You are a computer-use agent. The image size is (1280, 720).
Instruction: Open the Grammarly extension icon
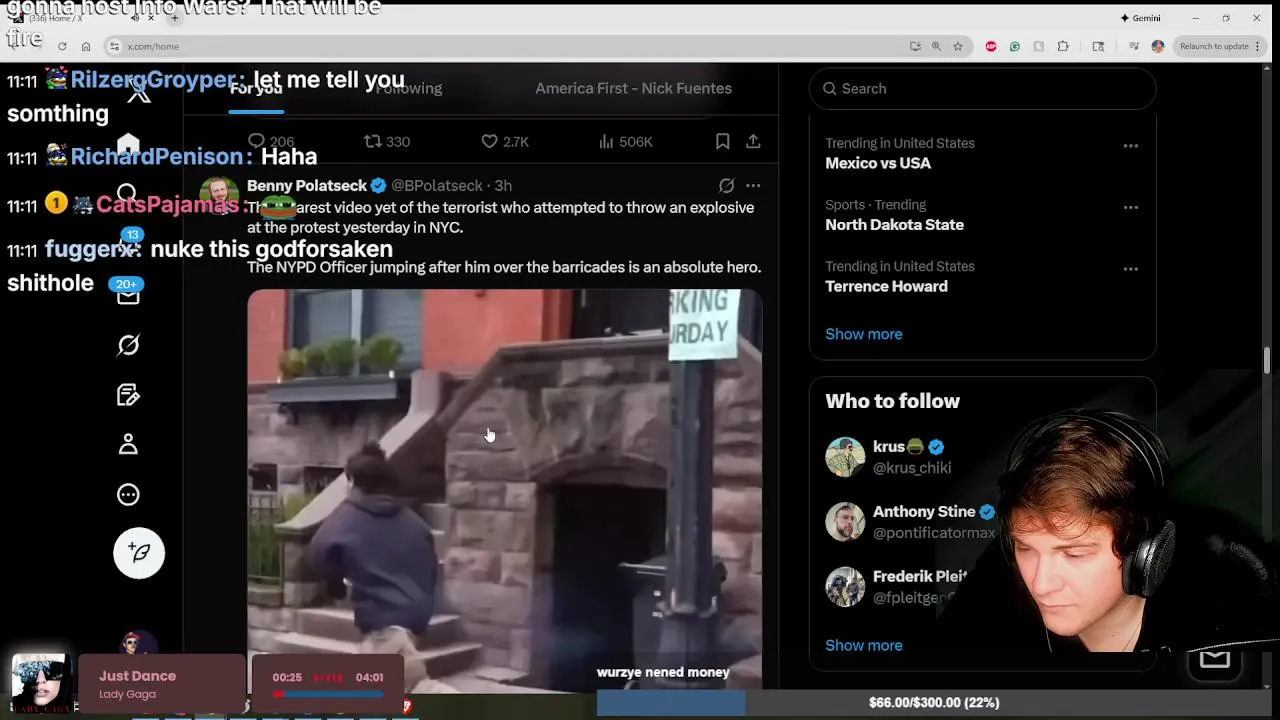pos(1015,46)
